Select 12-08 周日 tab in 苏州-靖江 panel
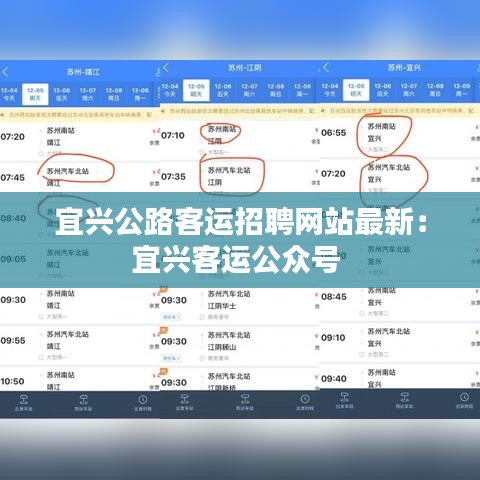Screen dimensions: 480x480 tap(114, 94)
